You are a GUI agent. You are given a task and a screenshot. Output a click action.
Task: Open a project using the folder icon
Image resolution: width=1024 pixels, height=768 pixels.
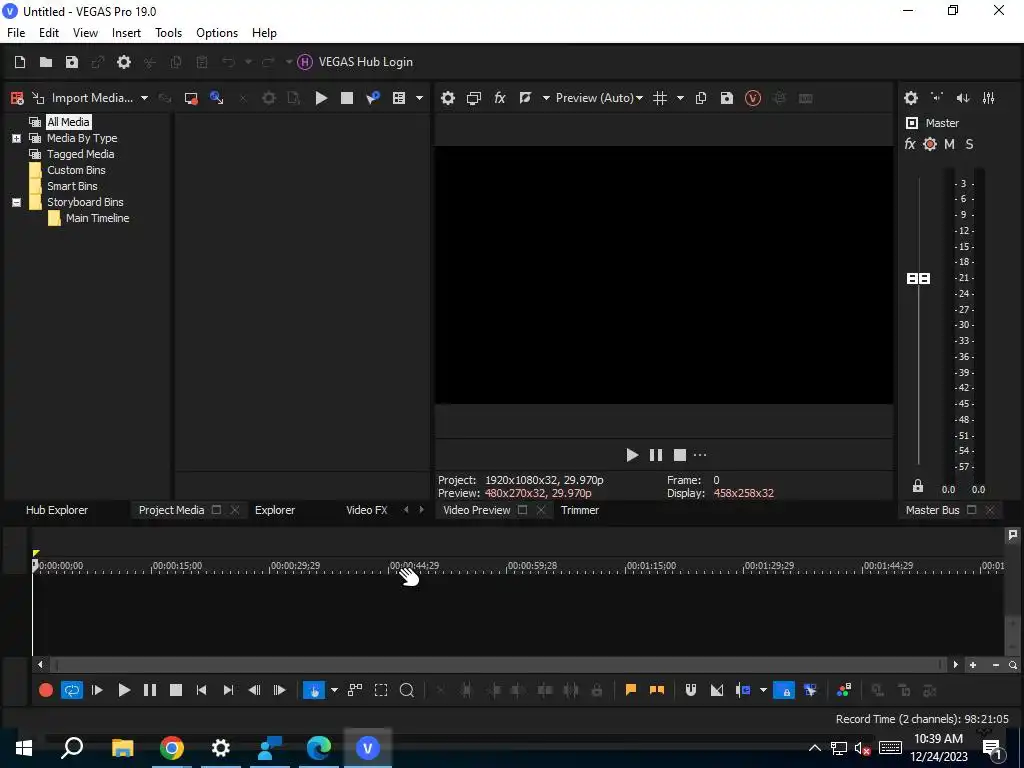tap(46, 62)
